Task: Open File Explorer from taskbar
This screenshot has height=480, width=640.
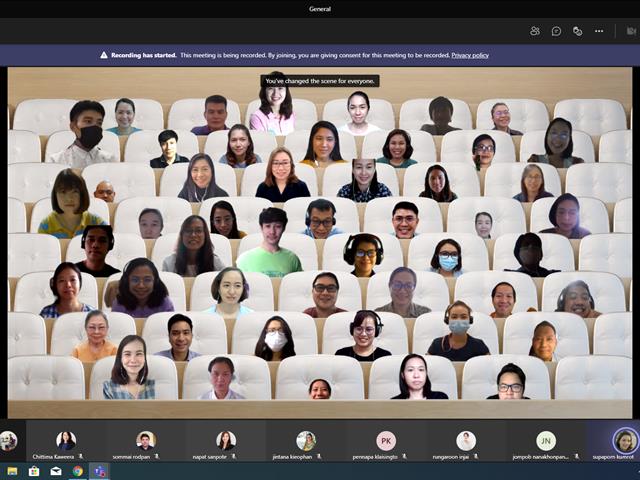Action: (12, 471)
